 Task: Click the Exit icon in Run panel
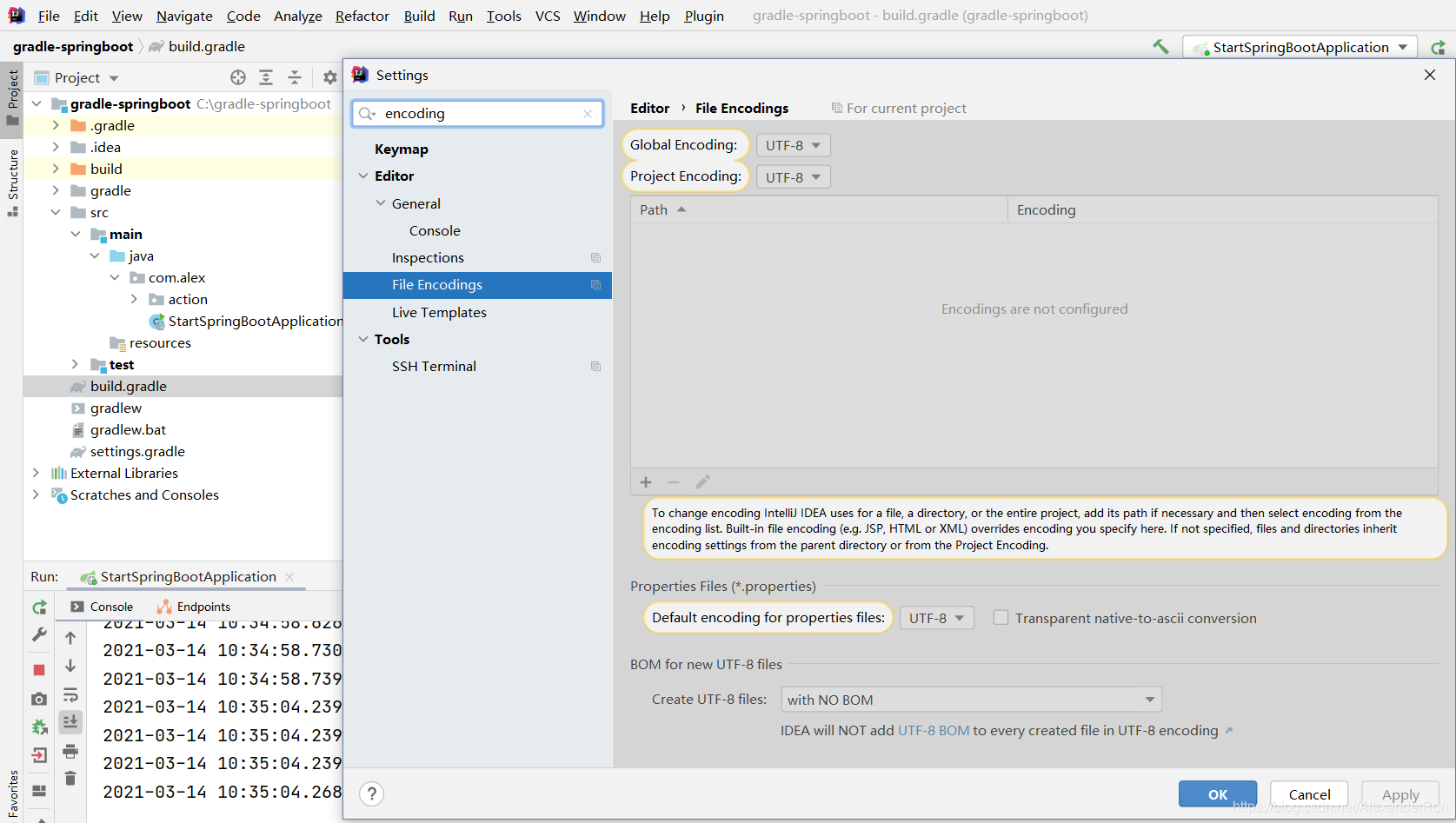tap(39, 755)
